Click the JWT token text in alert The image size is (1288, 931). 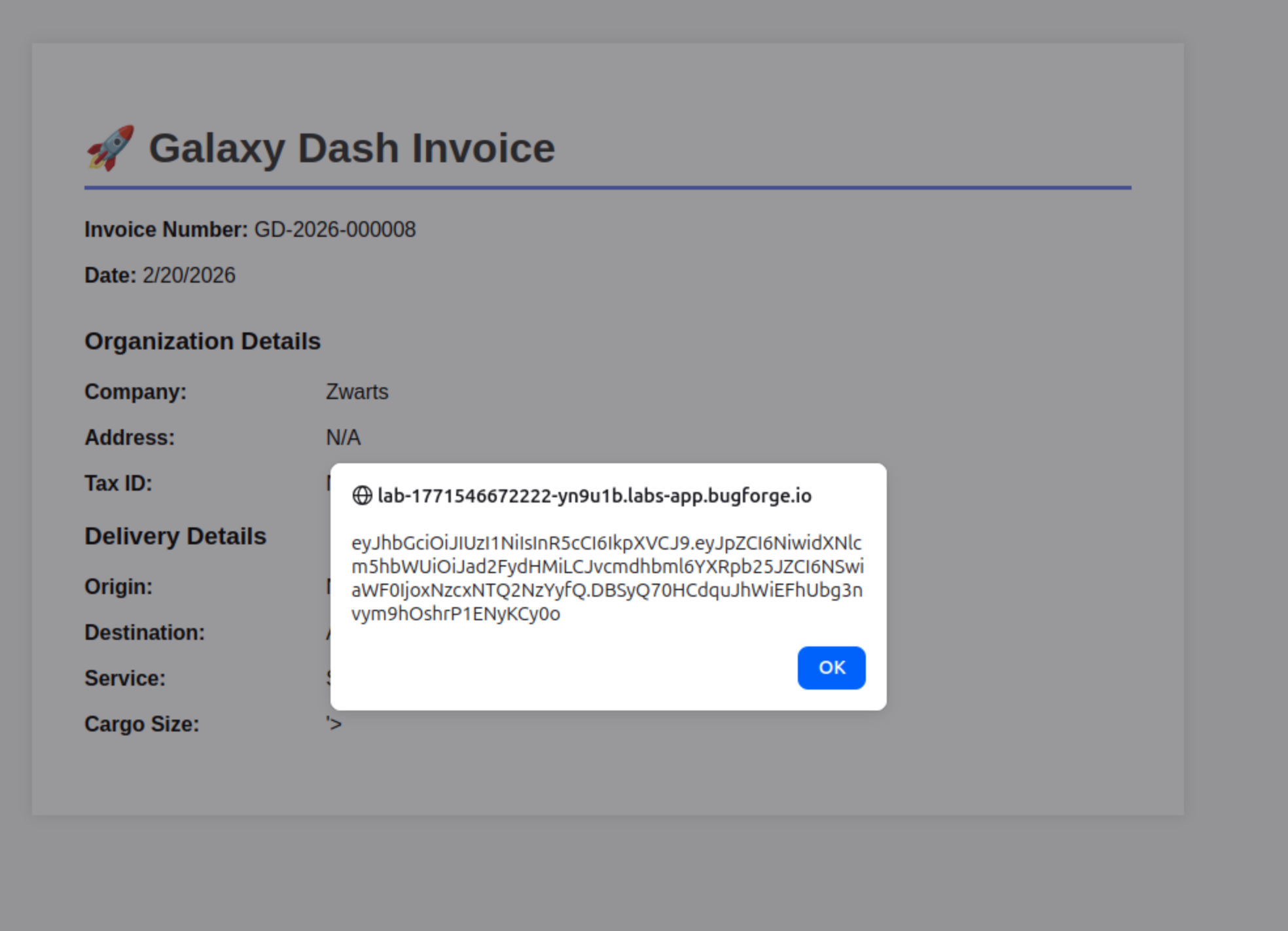click(x=607, y=578)
